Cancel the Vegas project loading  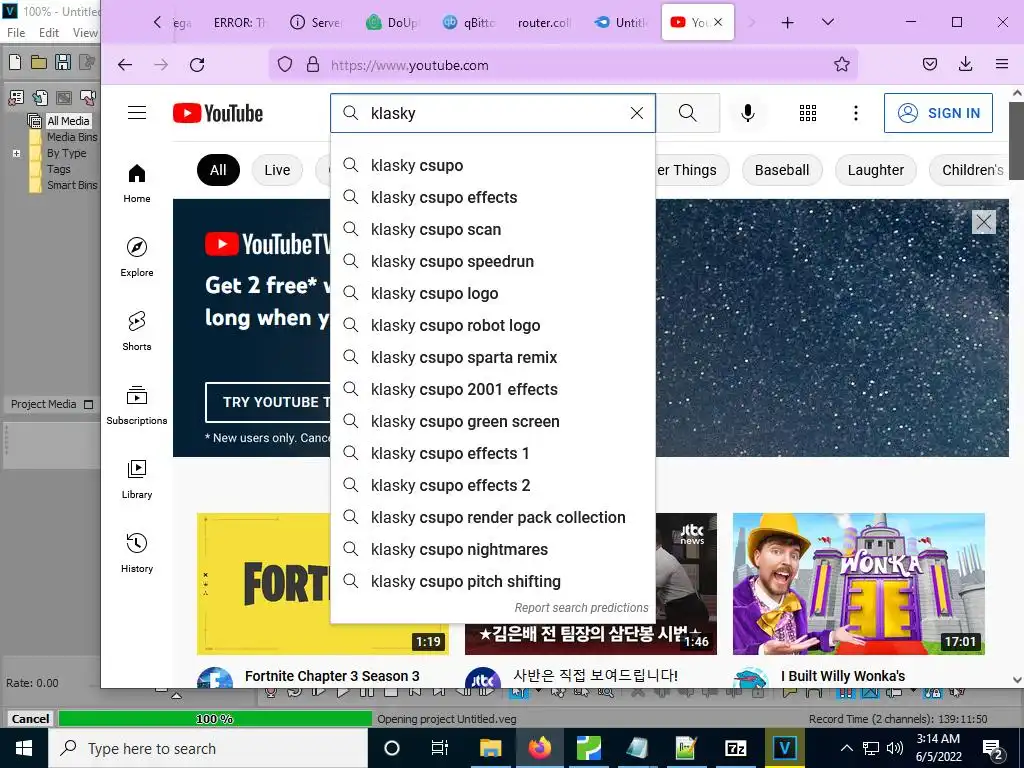(30, 718)
